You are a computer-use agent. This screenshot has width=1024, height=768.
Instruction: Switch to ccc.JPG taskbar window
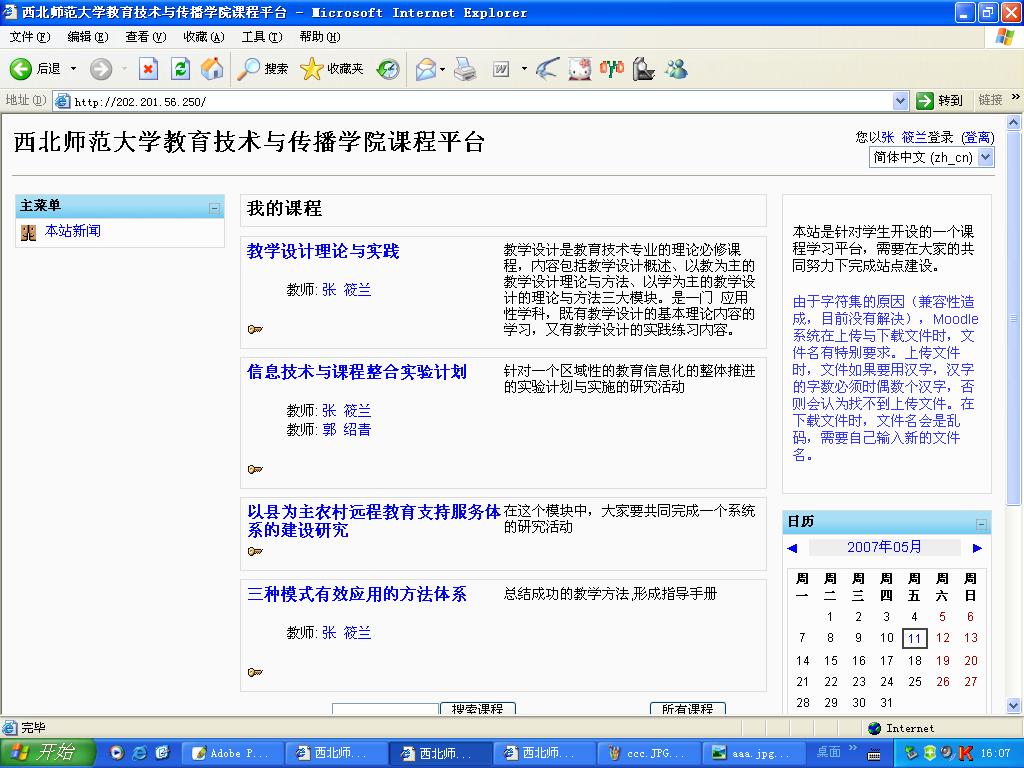point(649,754)
